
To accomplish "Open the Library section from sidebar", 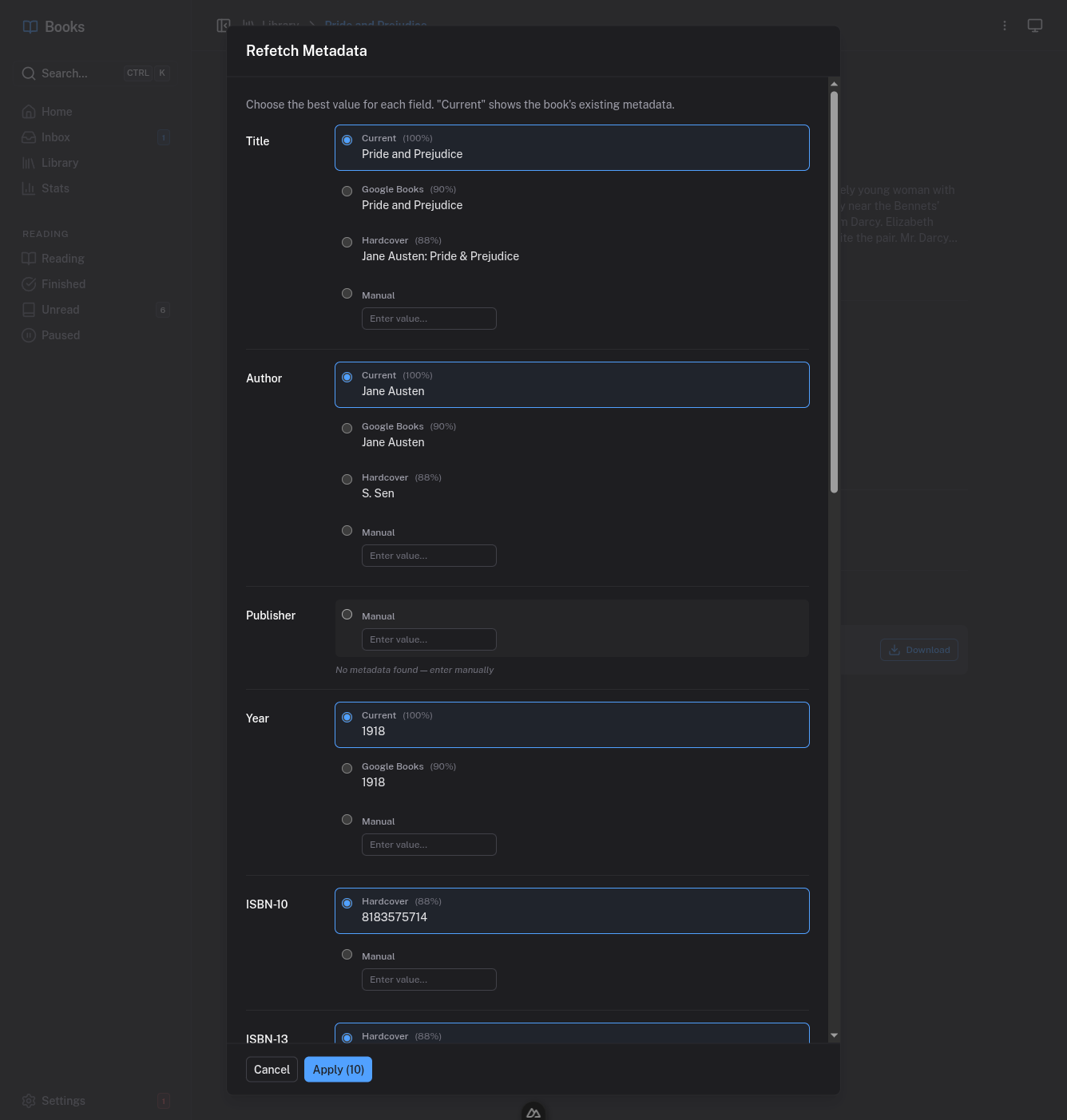I will coord(60,162).
